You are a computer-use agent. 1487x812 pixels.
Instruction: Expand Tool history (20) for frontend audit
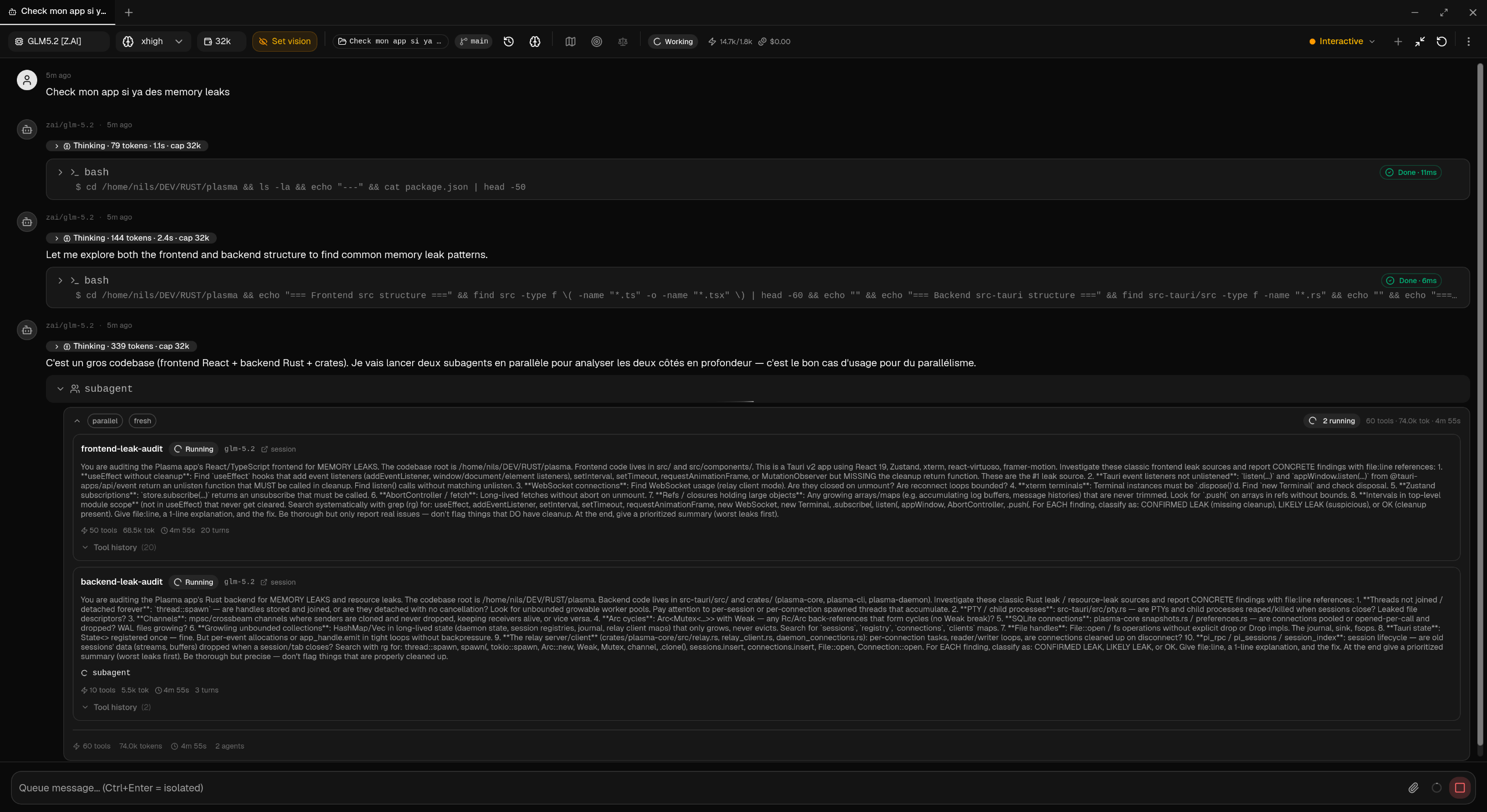pyautogui.click(x=119, y=548)
